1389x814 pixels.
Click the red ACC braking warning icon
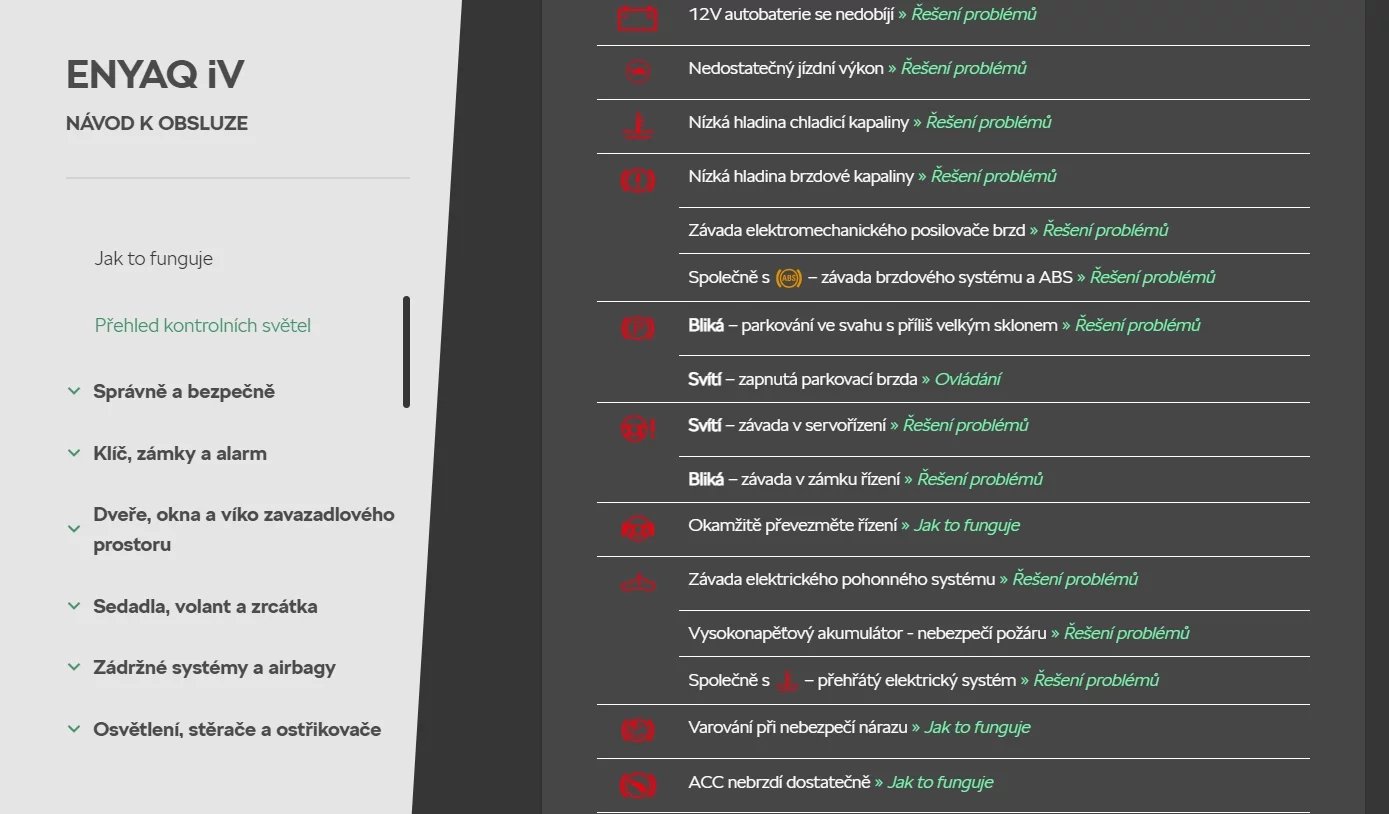click(x=637, y=786)
